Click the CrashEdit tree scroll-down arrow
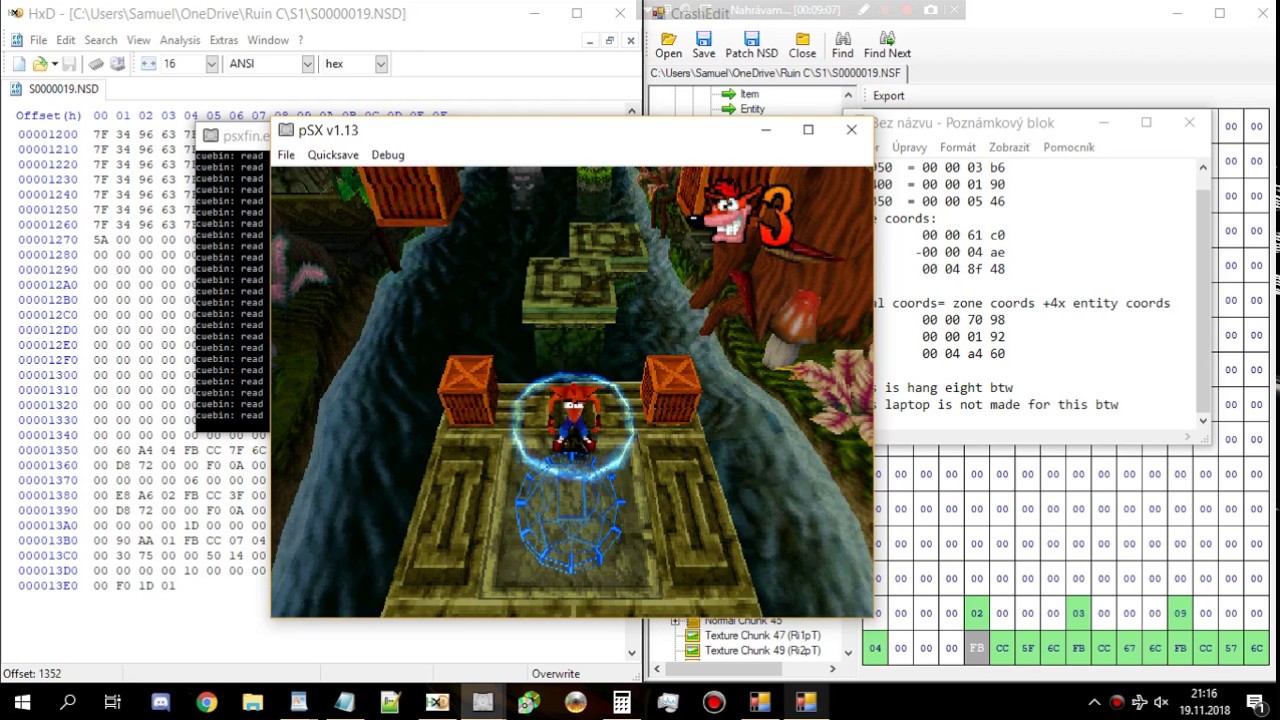Image resolution: width=1280 pixels, height=720 pixels. coord(849,652)
